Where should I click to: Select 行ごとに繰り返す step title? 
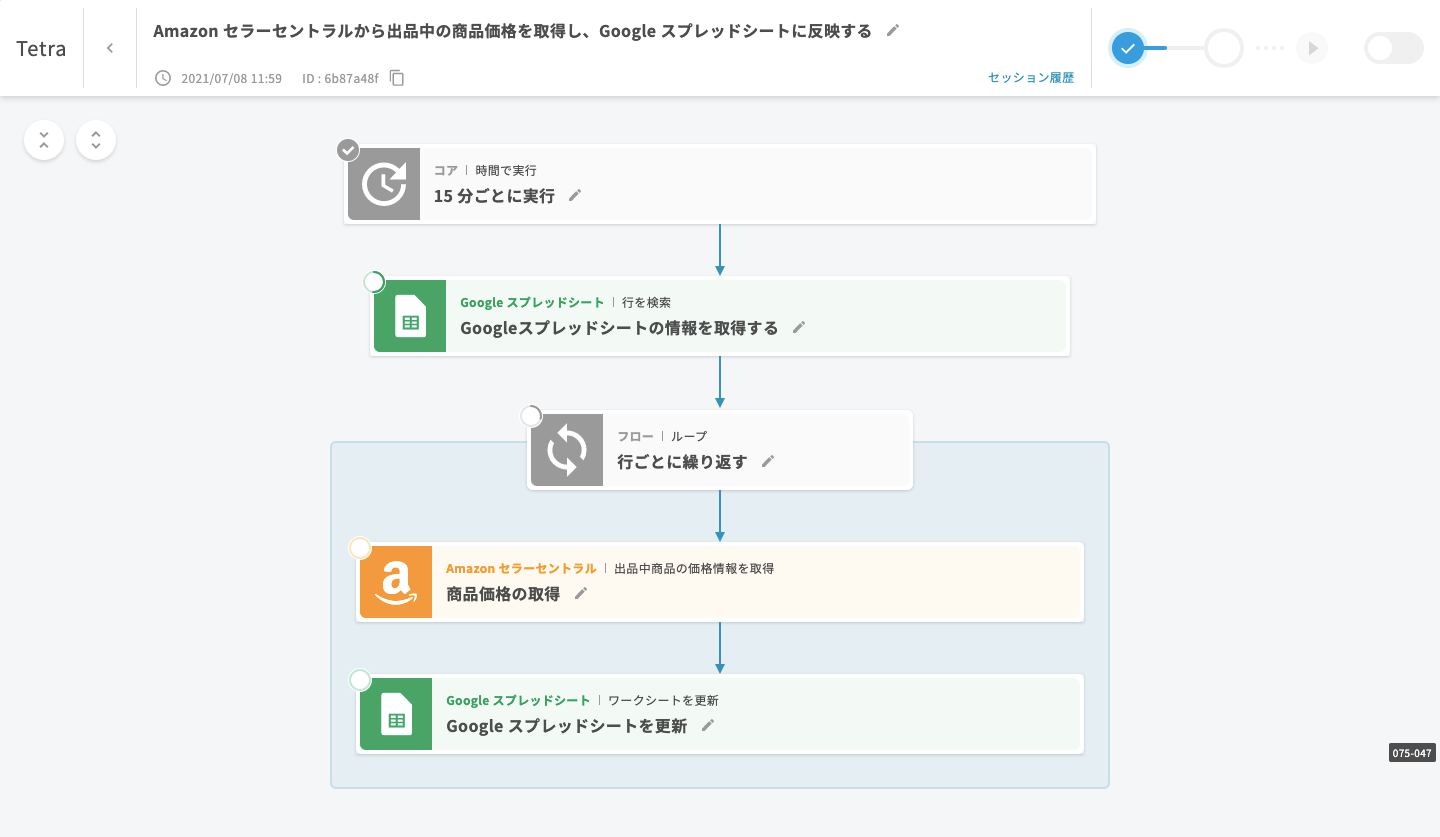pyautogui.click(x=682, y=462)
